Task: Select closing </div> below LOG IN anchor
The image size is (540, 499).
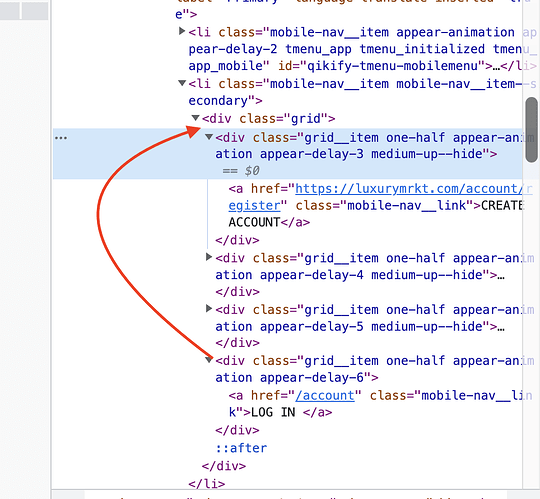Action: point(237,430)
